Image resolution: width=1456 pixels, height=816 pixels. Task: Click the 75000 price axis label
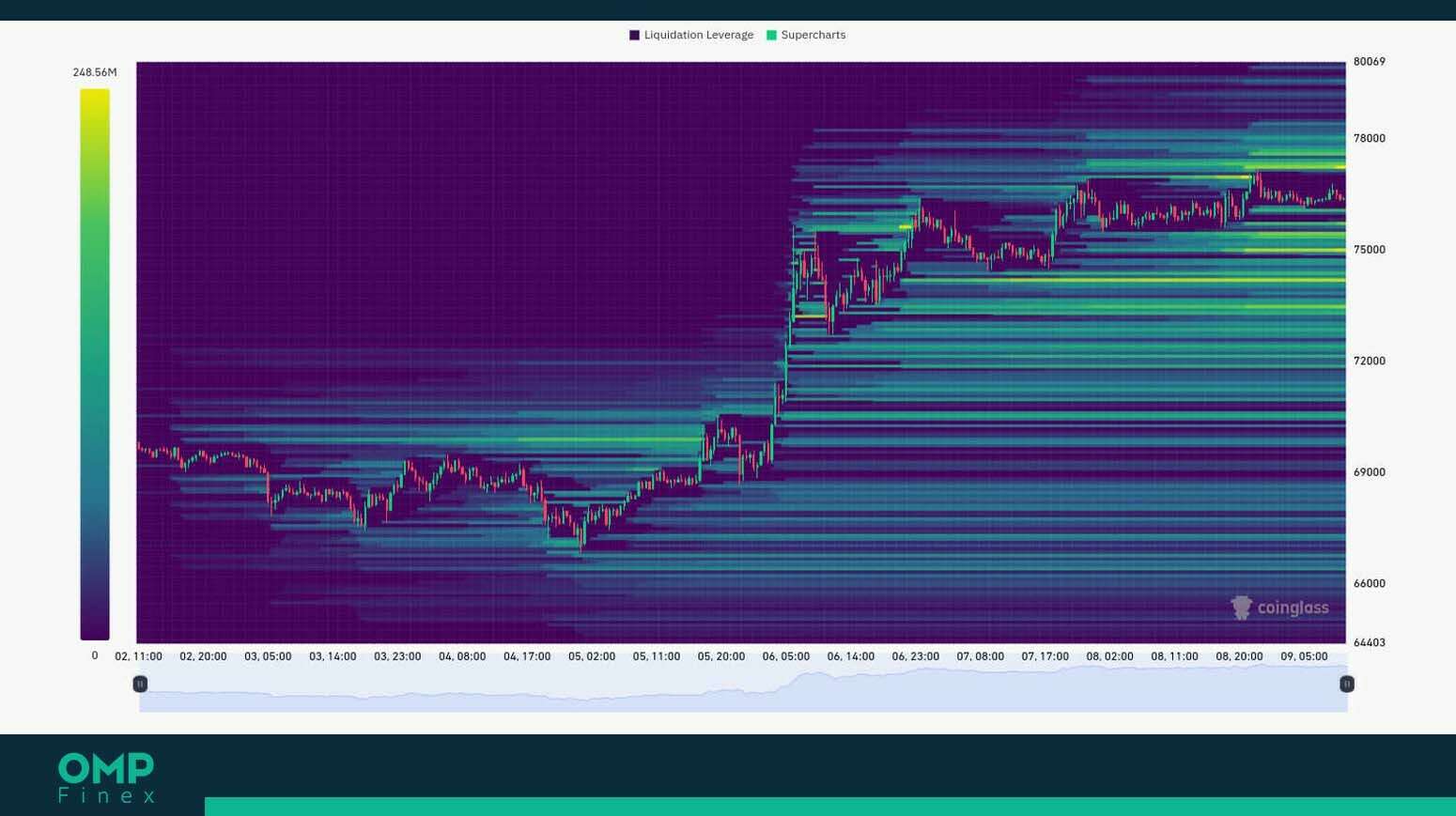coord(1369,250)
